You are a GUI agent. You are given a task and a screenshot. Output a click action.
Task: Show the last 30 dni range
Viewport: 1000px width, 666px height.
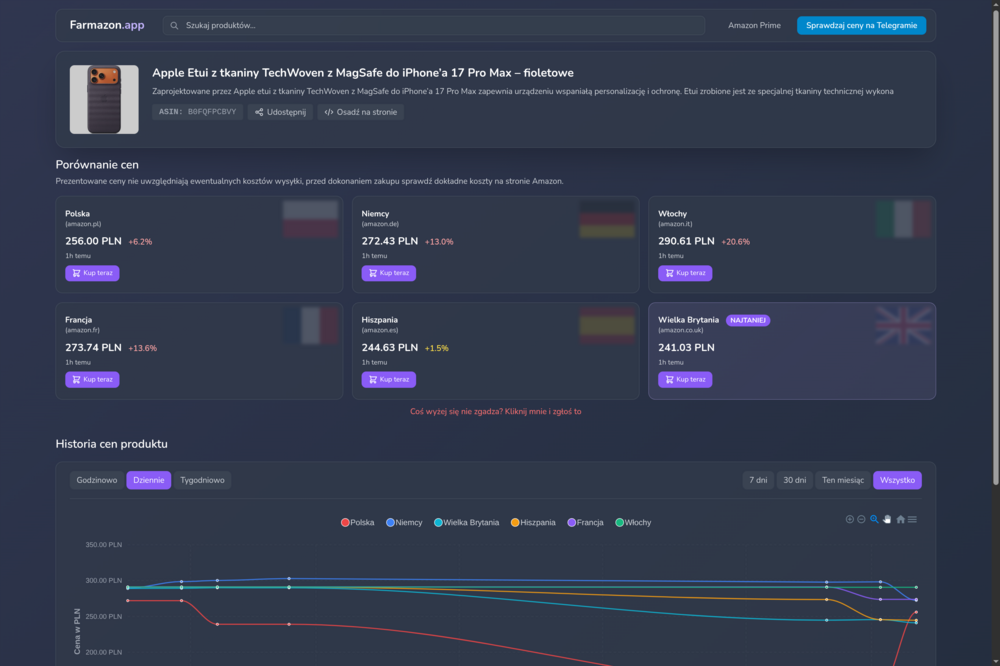coord(795,480)
